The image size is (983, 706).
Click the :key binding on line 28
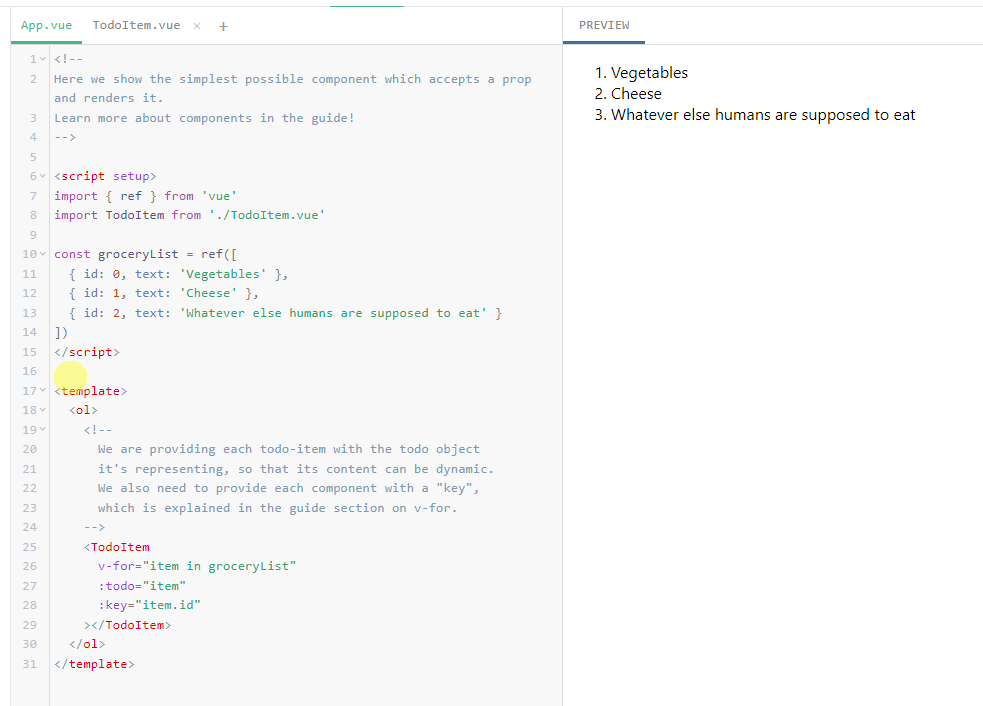coord(112,605)
